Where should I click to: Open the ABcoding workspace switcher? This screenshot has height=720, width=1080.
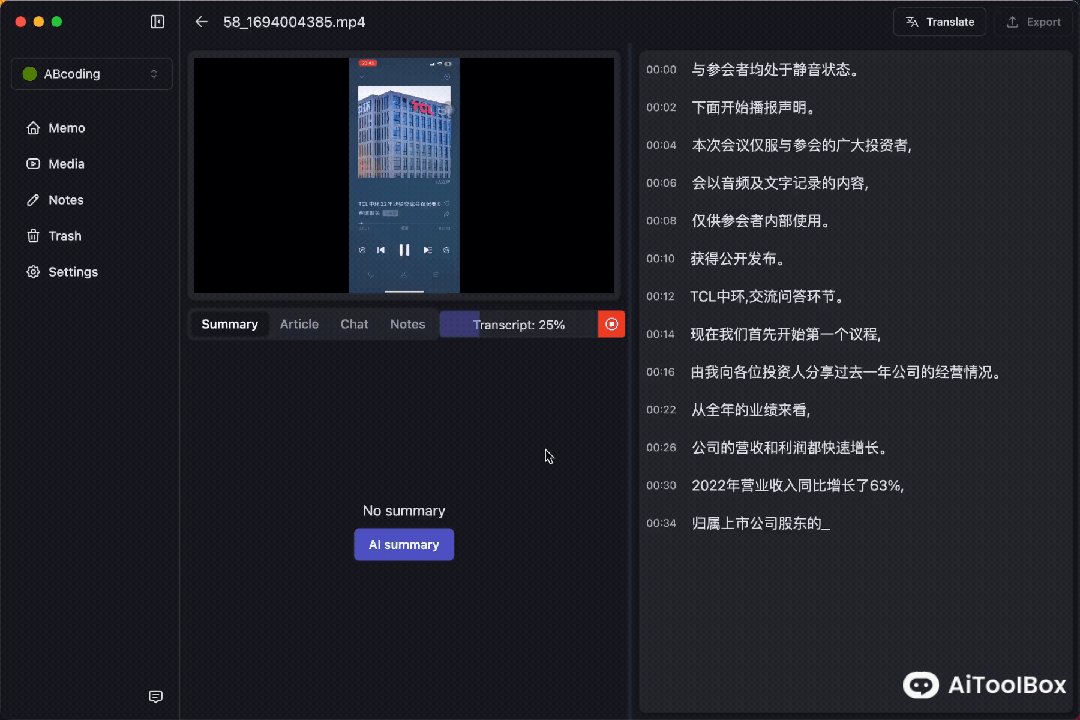point(91,73)
